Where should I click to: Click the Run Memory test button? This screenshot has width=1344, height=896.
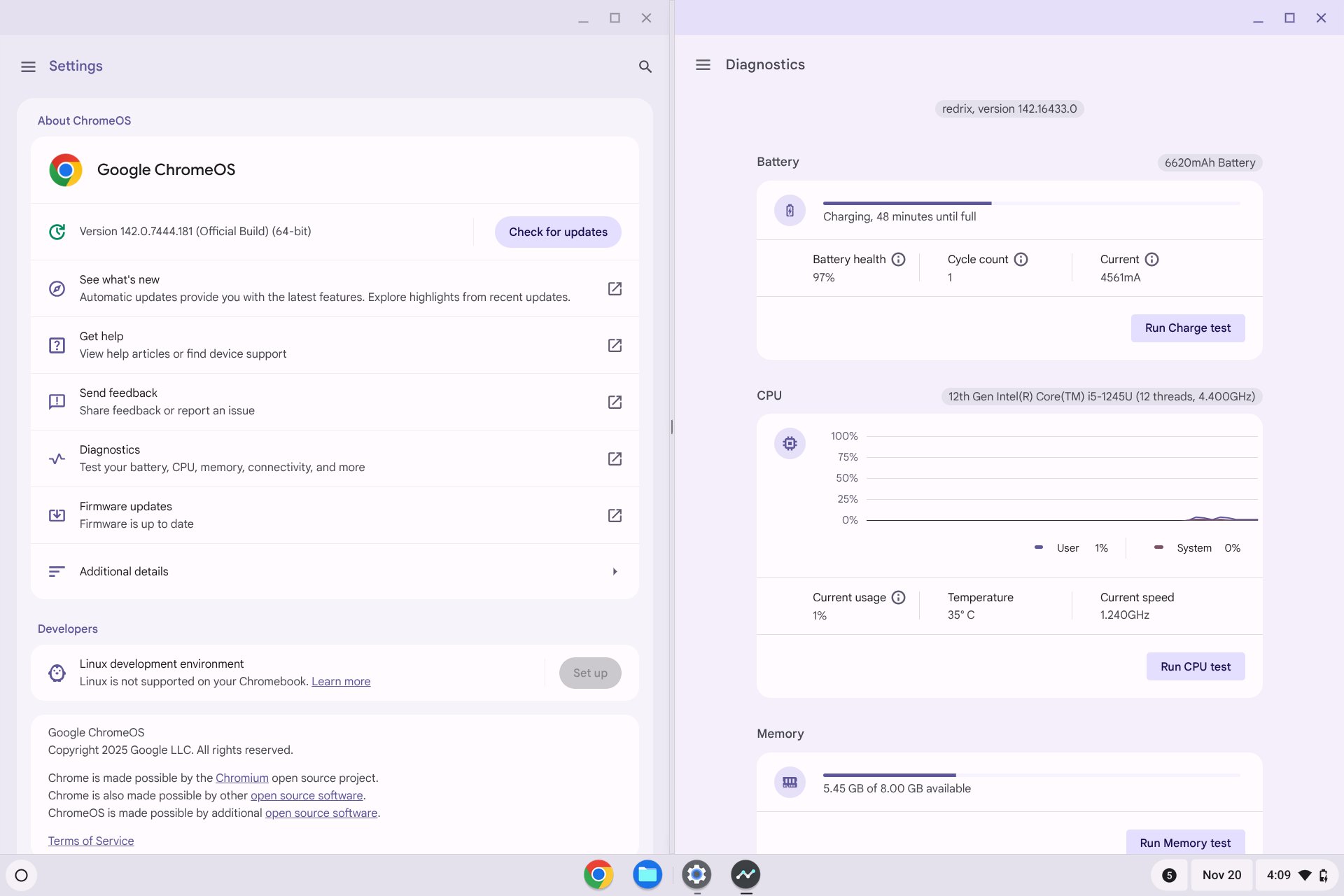(1184, 843)
